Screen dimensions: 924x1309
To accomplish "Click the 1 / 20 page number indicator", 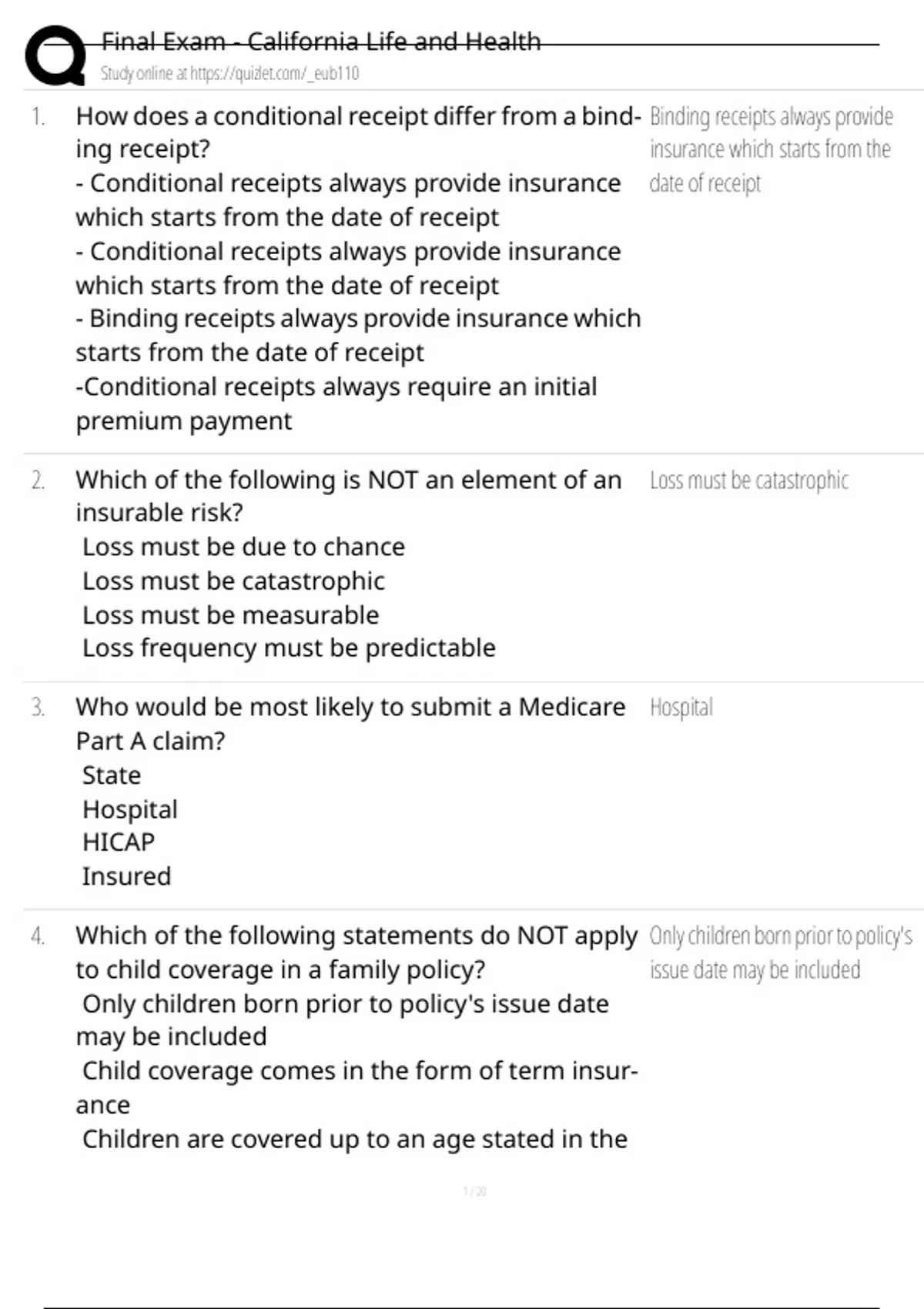I will [x=474, y=1191].
